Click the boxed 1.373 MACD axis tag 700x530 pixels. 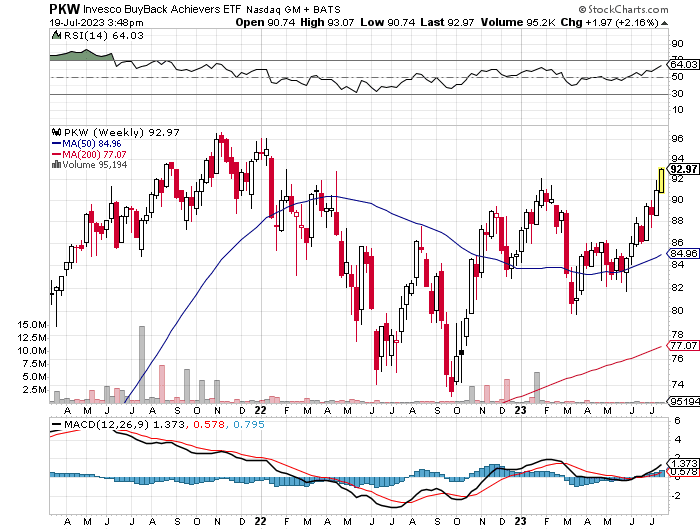[684, 463]
